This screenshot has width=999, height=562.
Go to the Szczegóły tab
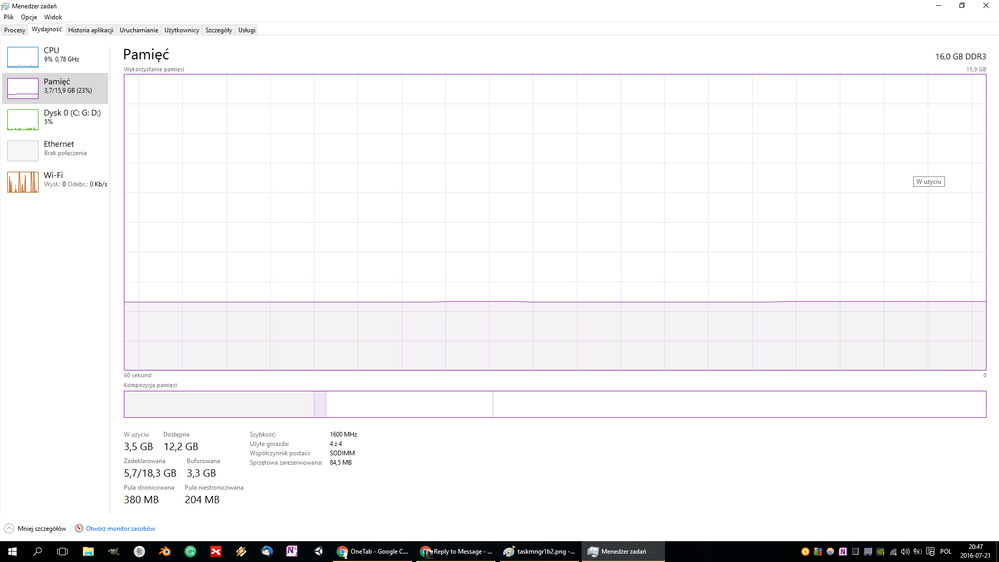click(x=218, y=30)
